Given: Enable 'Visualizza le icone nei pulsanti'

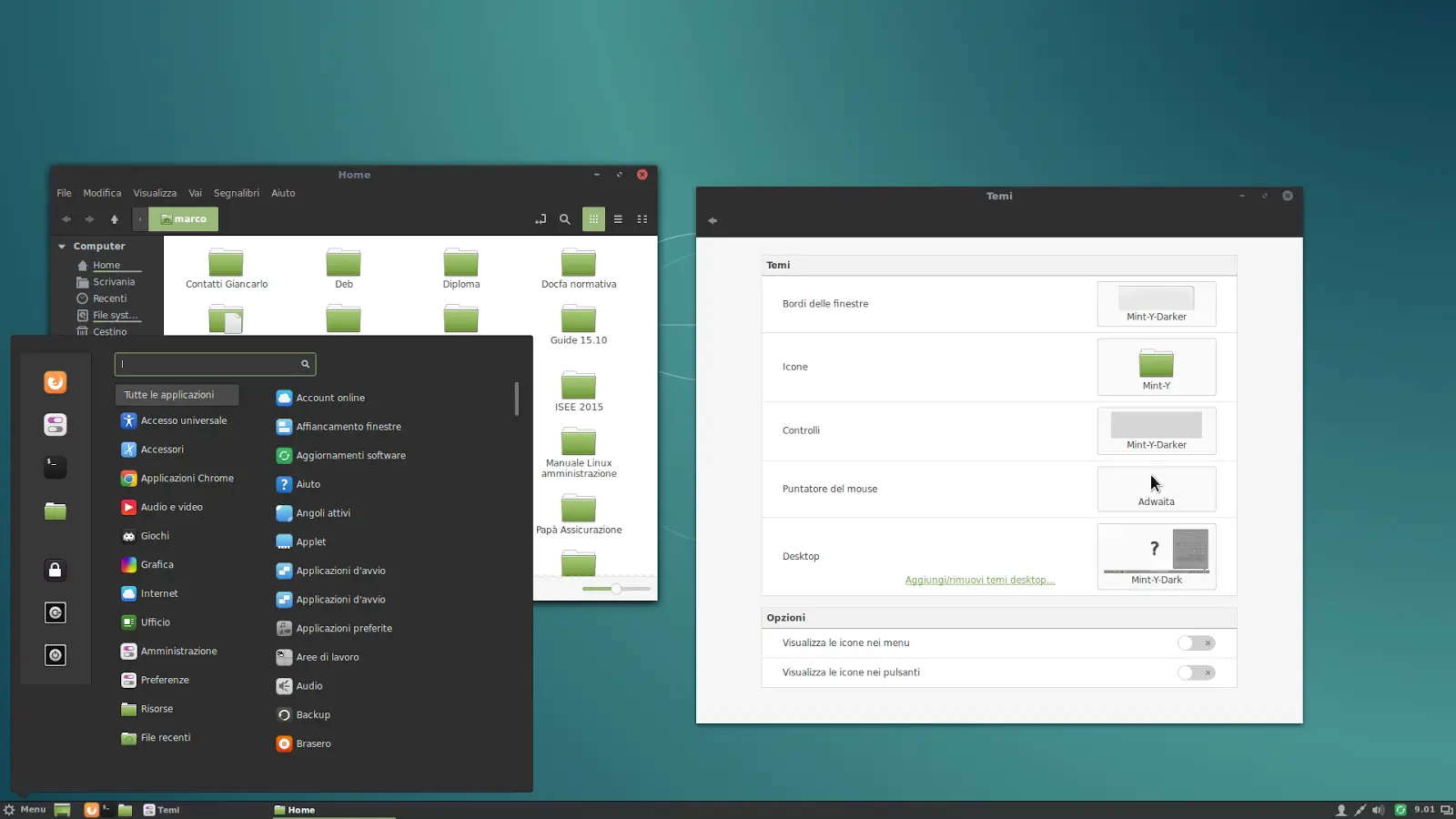Looking at the screenshot, I should [x=1195, y=672].
